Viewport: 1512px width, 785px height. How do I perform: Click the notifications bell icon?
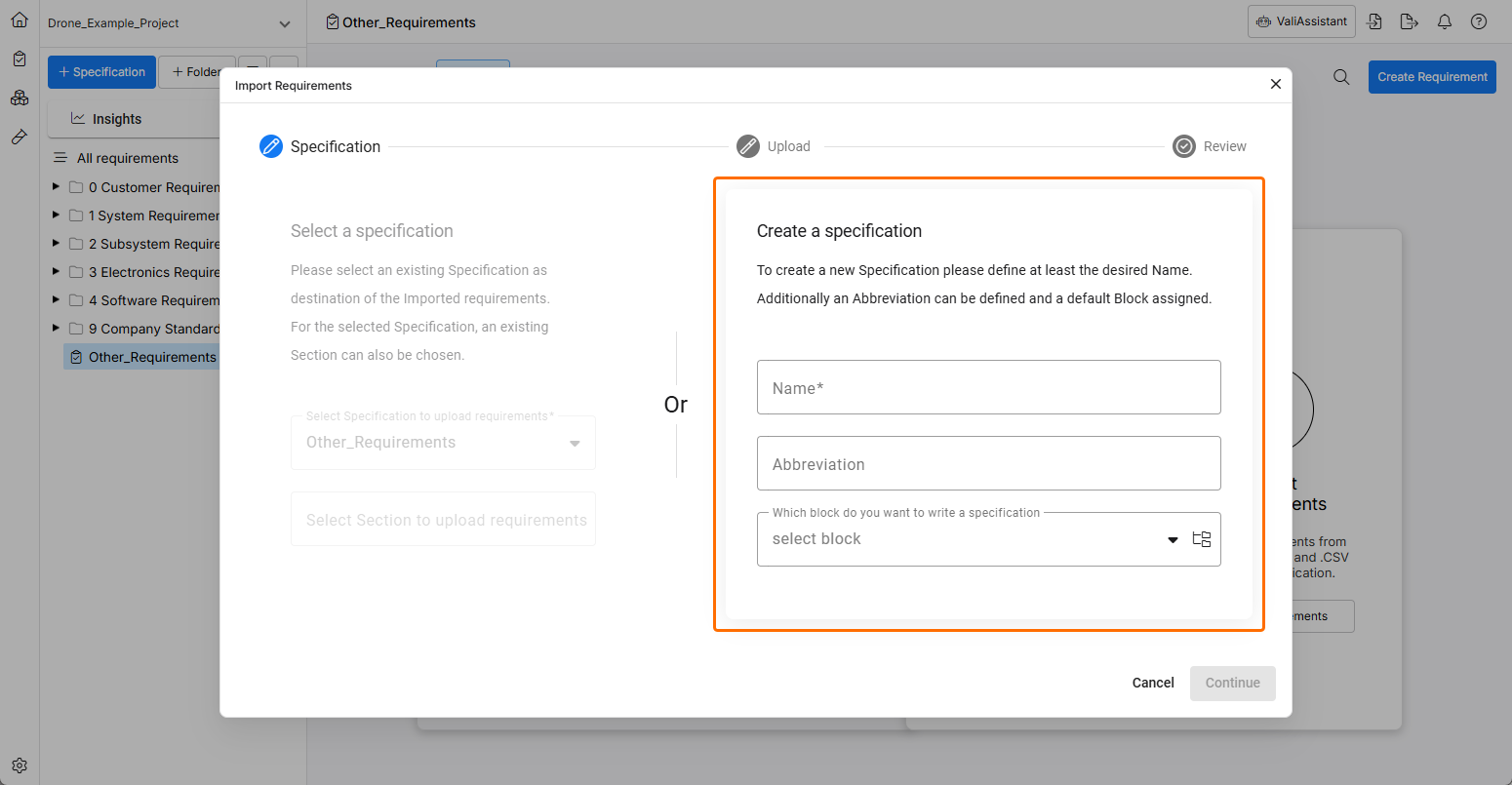point(1445,21)
